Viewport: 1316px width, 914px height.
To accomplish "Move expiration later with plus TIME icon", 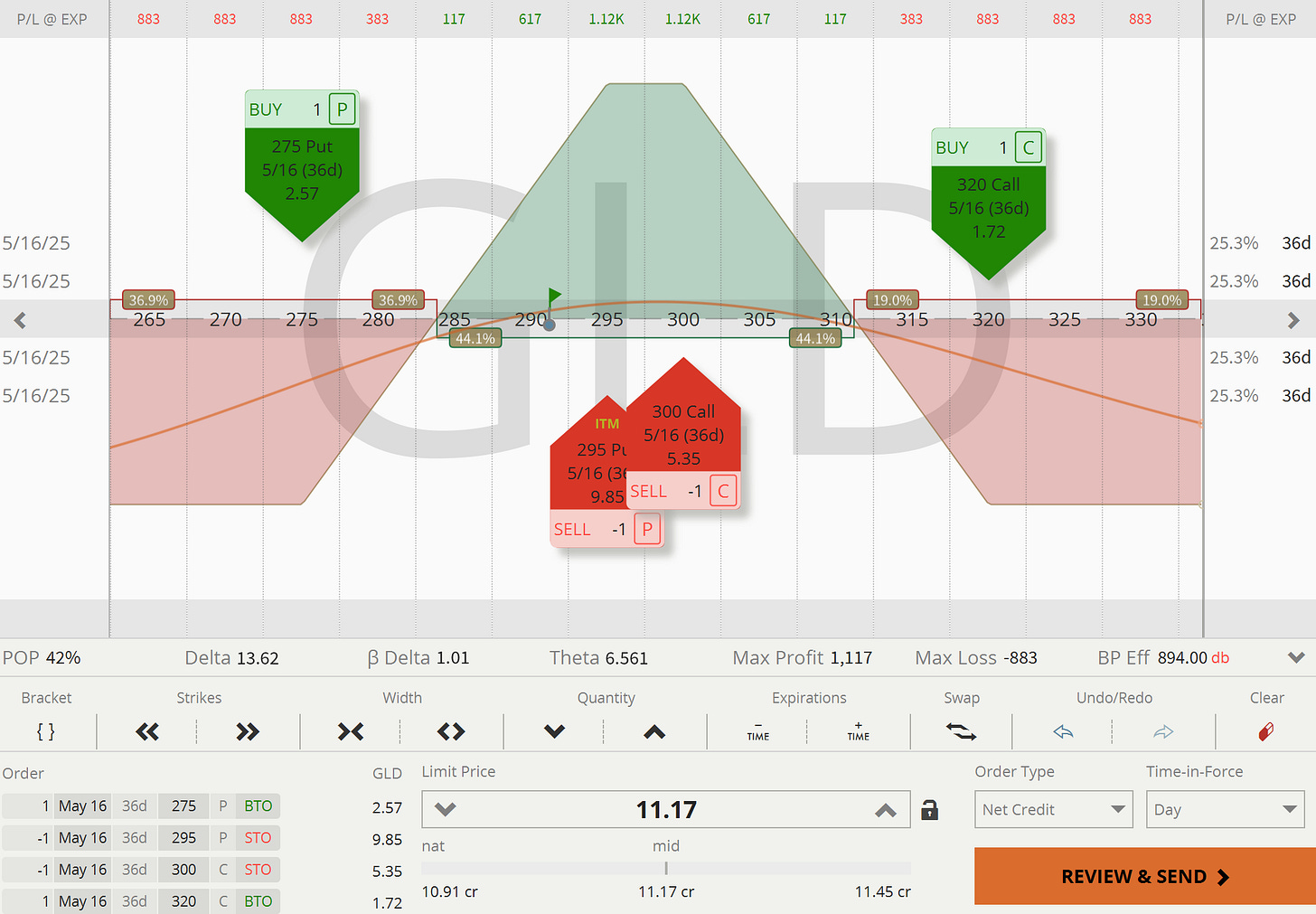I will coord(859,731).
